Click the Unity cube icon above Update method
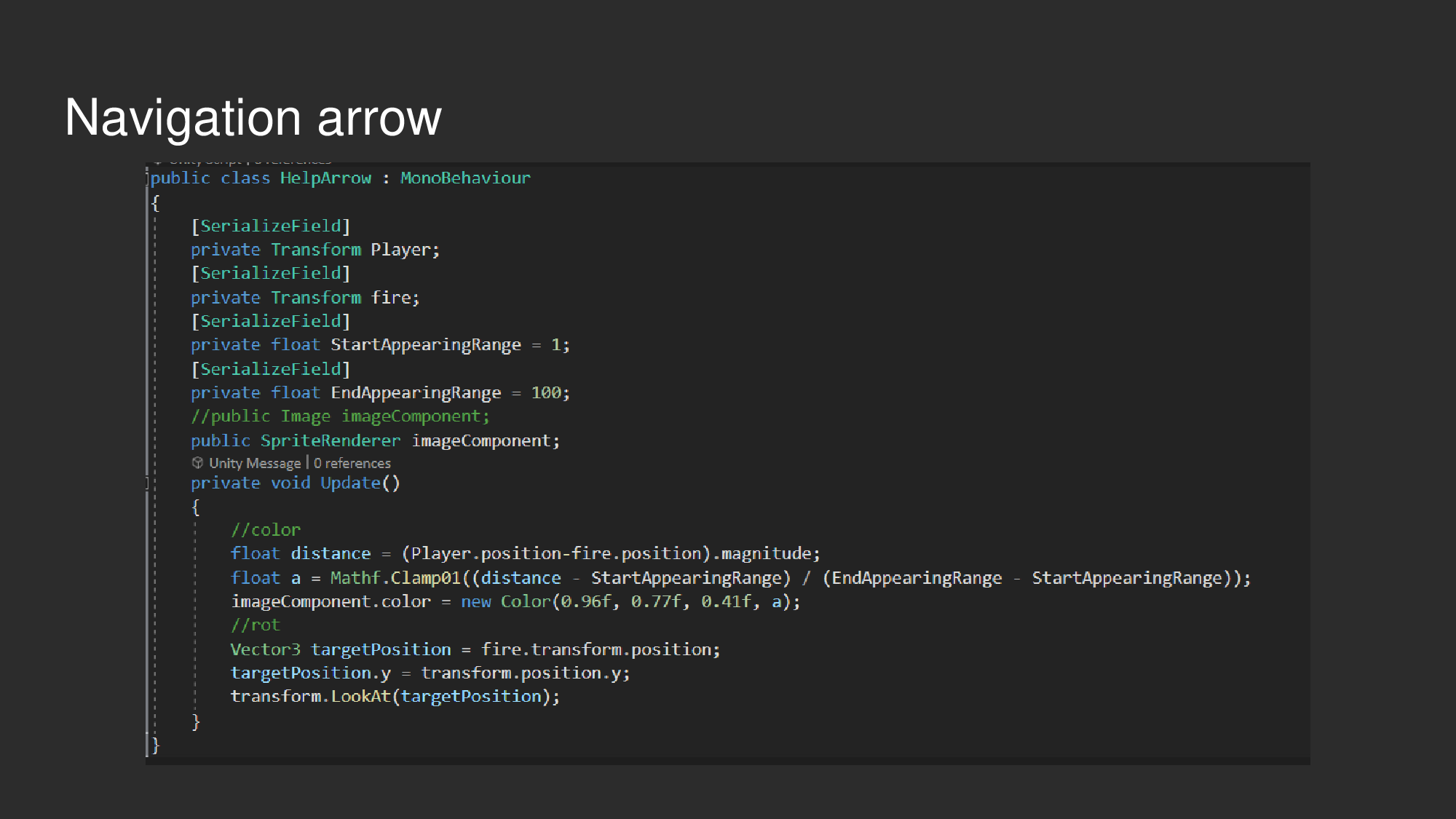 [198, 463]
